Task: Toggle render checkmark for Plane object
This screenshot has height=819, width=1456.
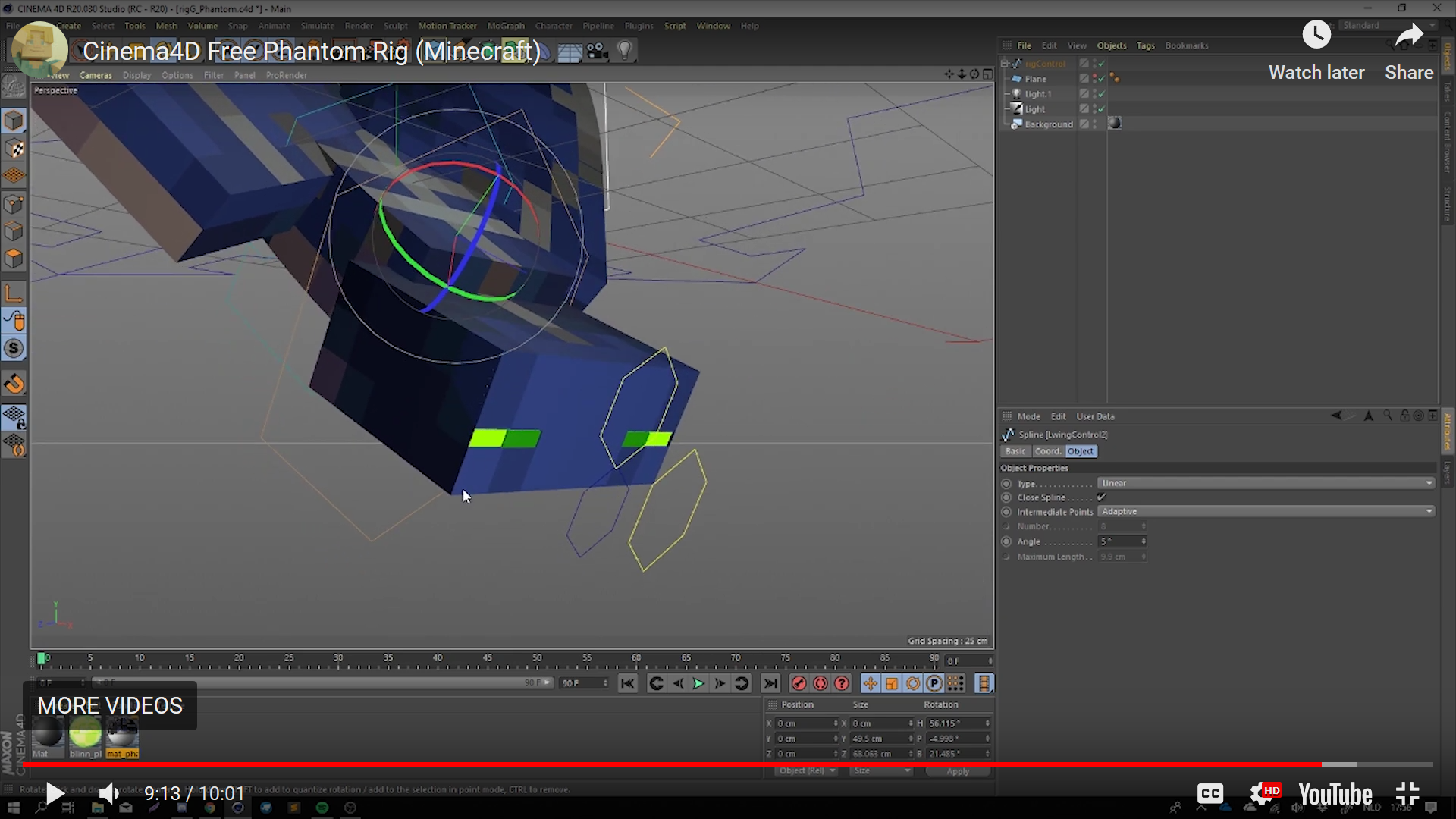Action: (1101, 79)
